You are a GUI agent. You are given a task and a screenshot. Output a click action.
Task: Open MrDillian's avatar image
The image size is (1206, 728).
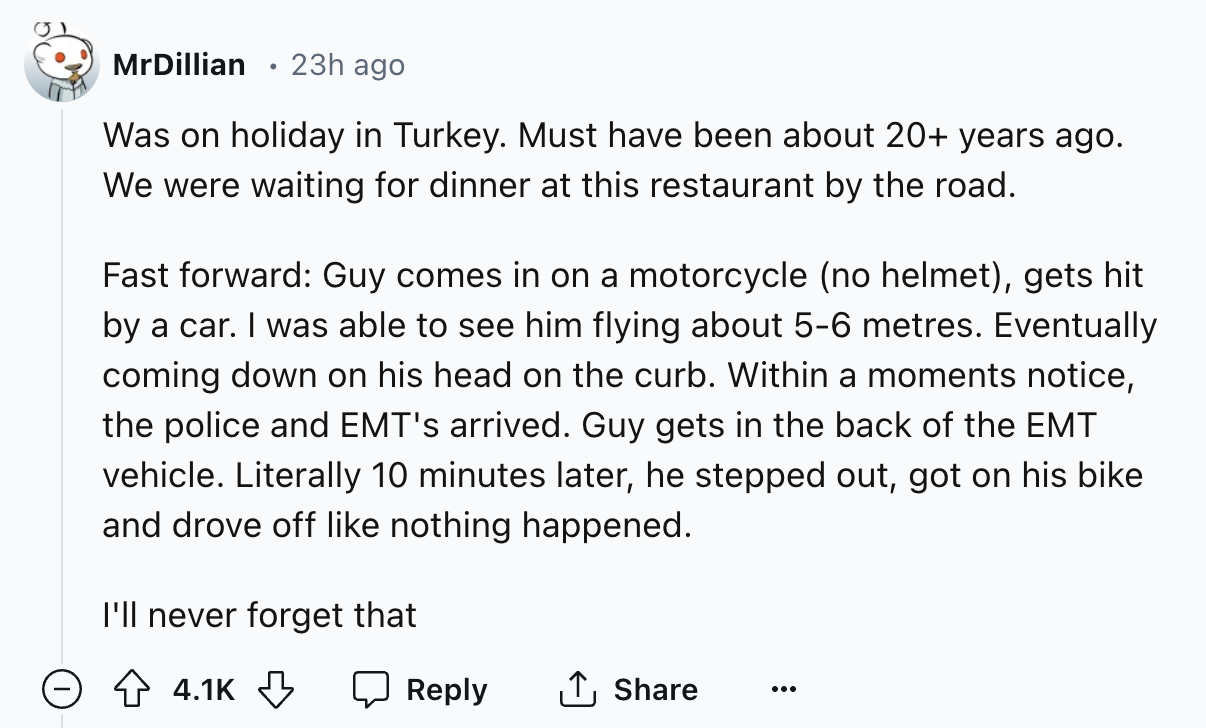tap(62, 66)
